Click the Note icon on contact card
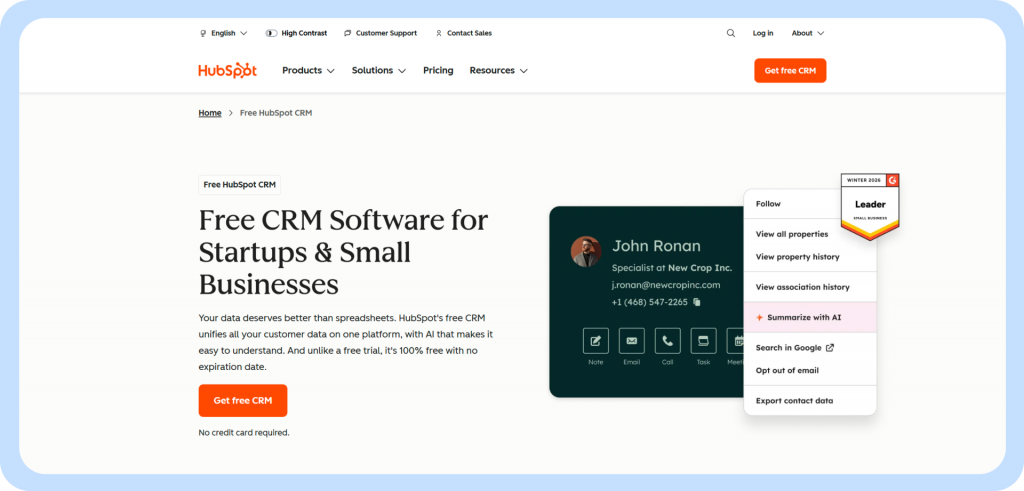Screen dimensions: 1024x491 point(596,341)
